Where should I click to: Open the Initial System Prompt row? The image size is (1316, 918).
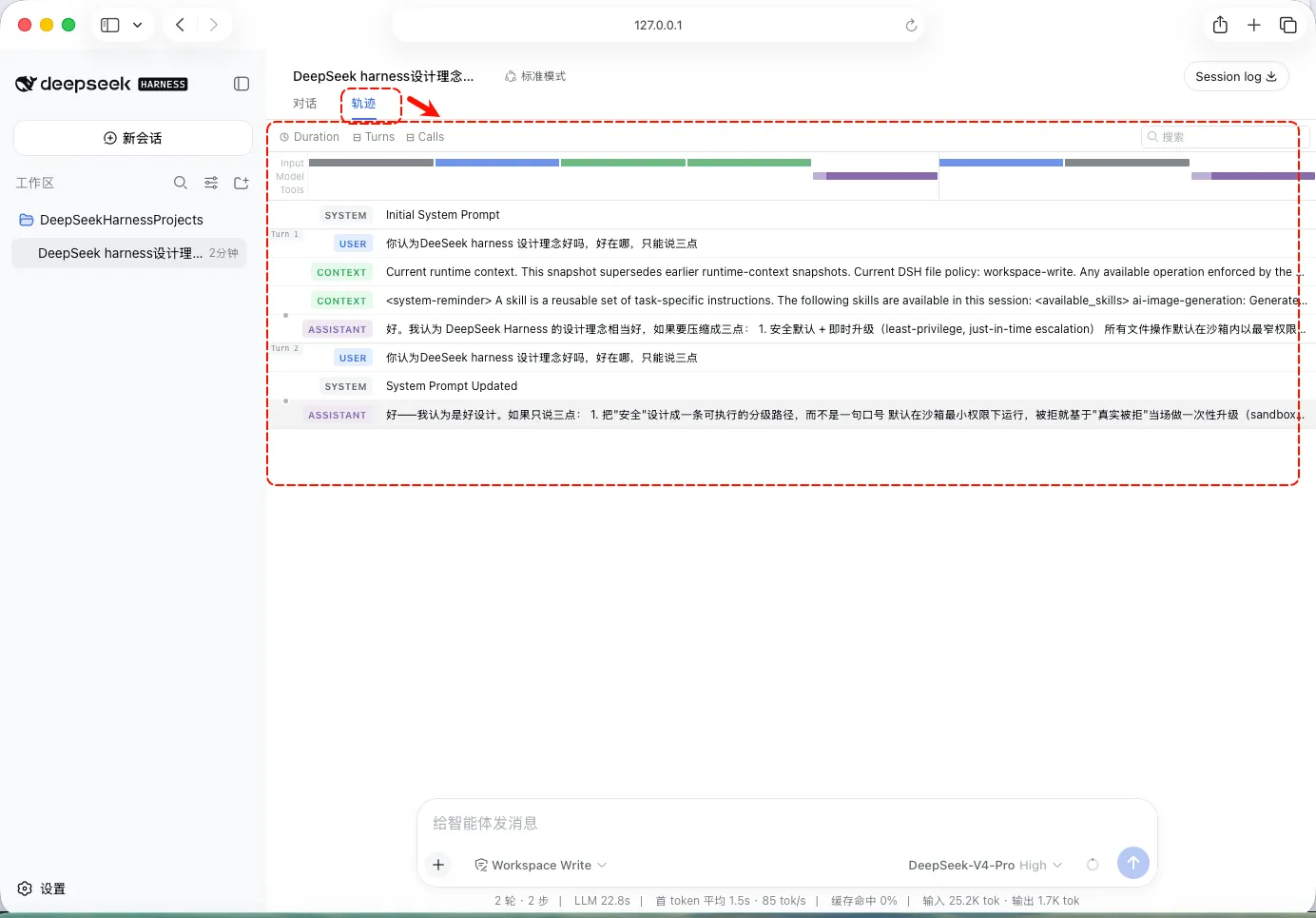(x=792, y=215)
